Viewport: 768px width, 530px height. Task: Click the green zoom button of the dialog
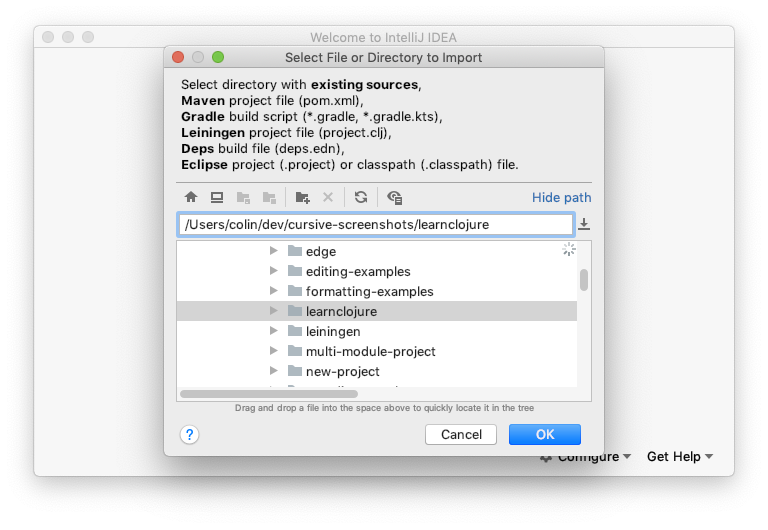pyautogui.click(x=218, y=57)
